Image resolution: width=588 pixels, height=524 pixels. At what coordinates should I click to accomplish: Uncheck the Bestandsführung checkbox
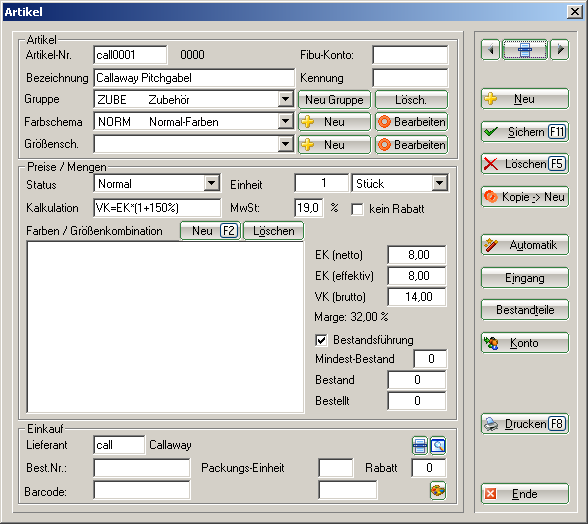tap(321, 340)
